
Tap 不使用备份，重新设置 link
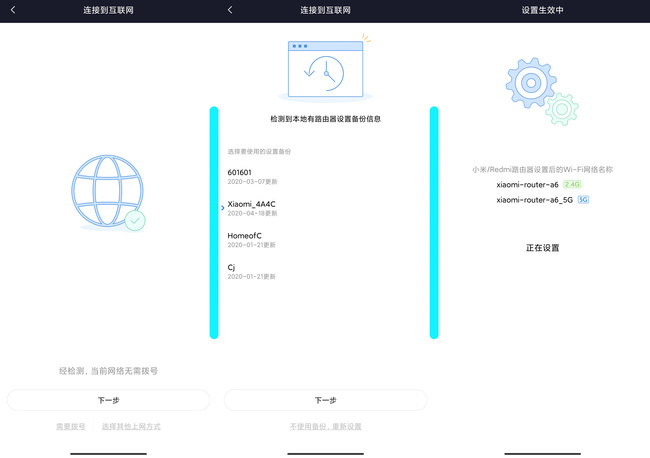(x=325, y=427)
